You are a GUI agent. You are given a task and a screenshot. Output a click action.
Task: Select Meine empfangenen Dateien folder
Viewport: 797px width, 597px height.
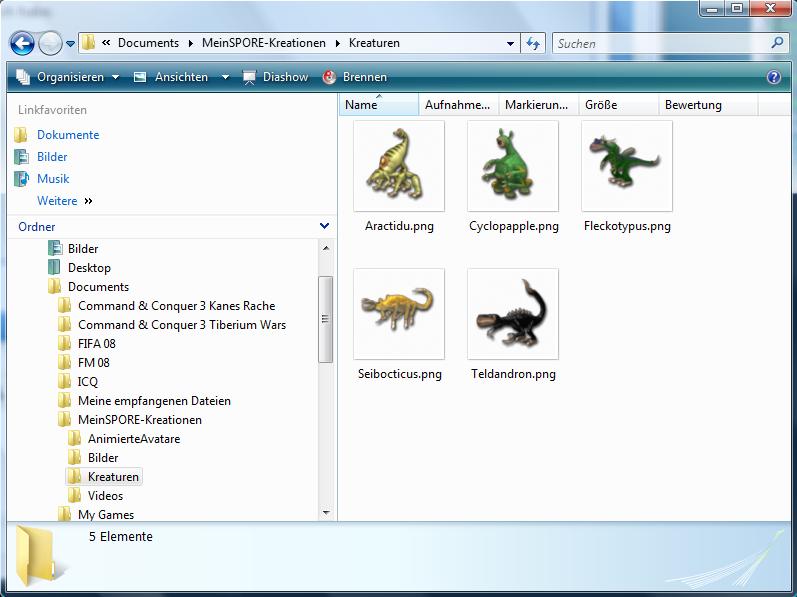point(154,400)
